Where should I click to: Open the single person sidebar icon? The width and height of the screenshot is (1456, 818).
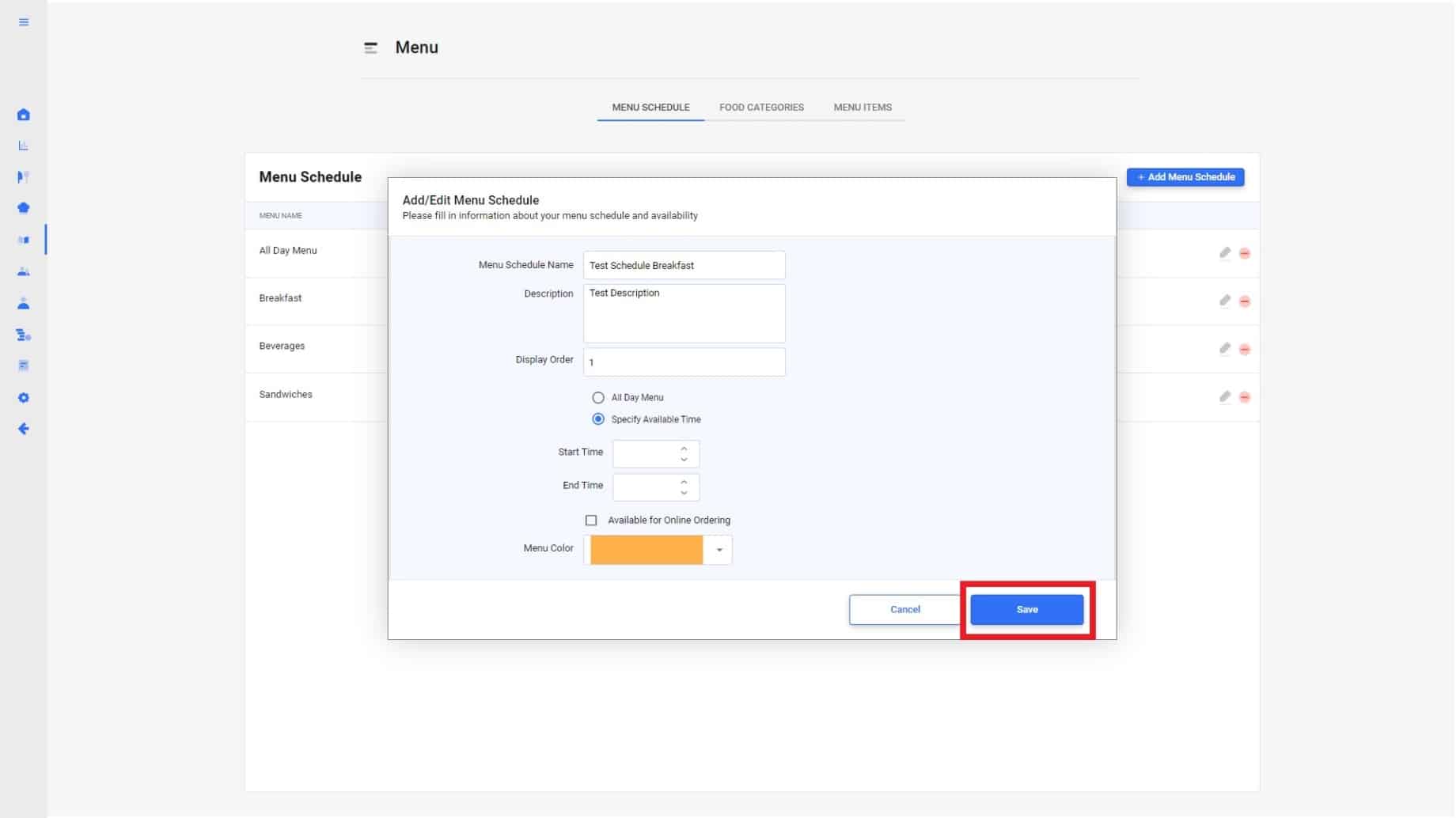tap(24, 303)
